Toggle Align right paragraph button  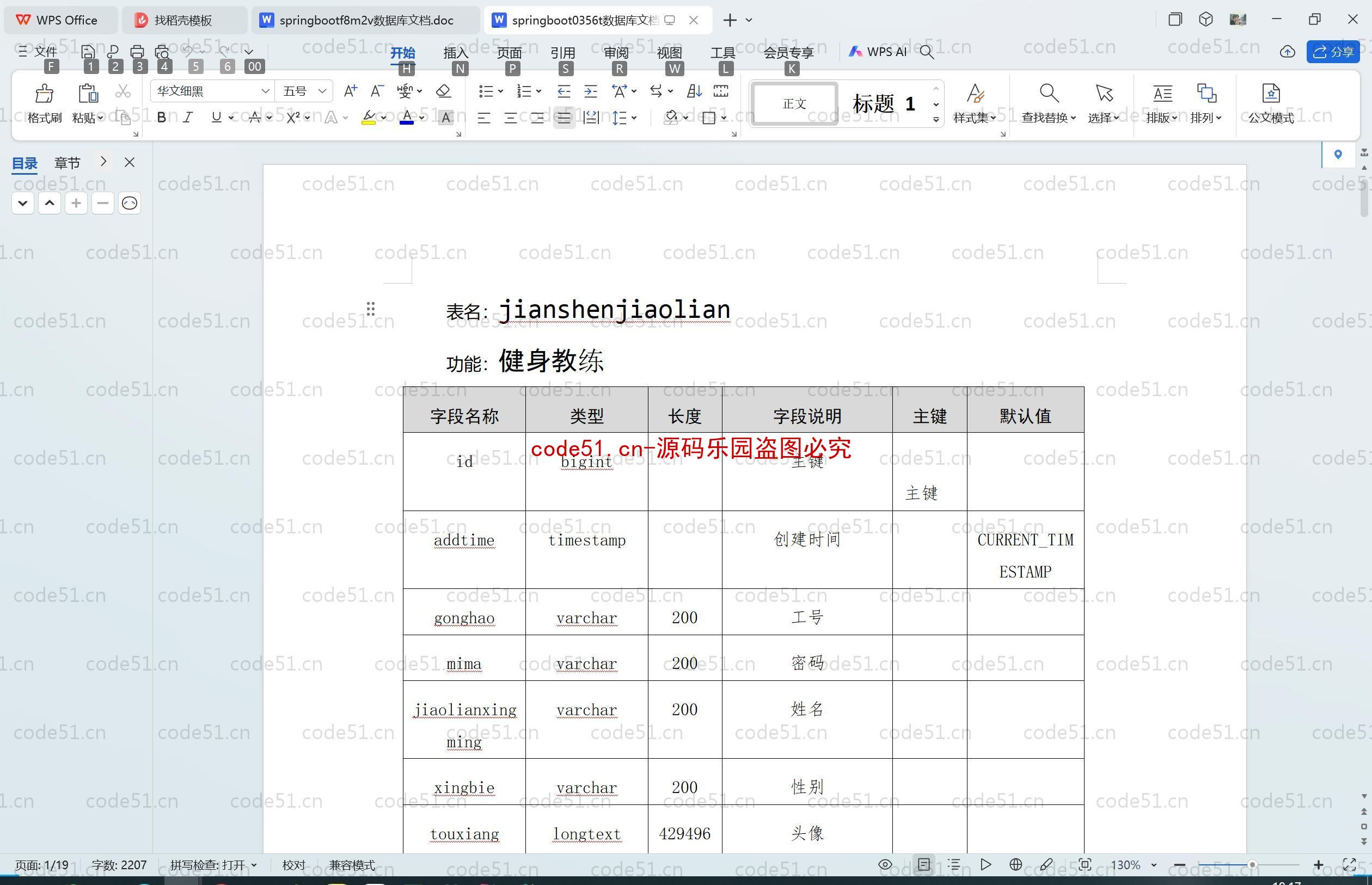pyautogui.click(x=537, y=118)
